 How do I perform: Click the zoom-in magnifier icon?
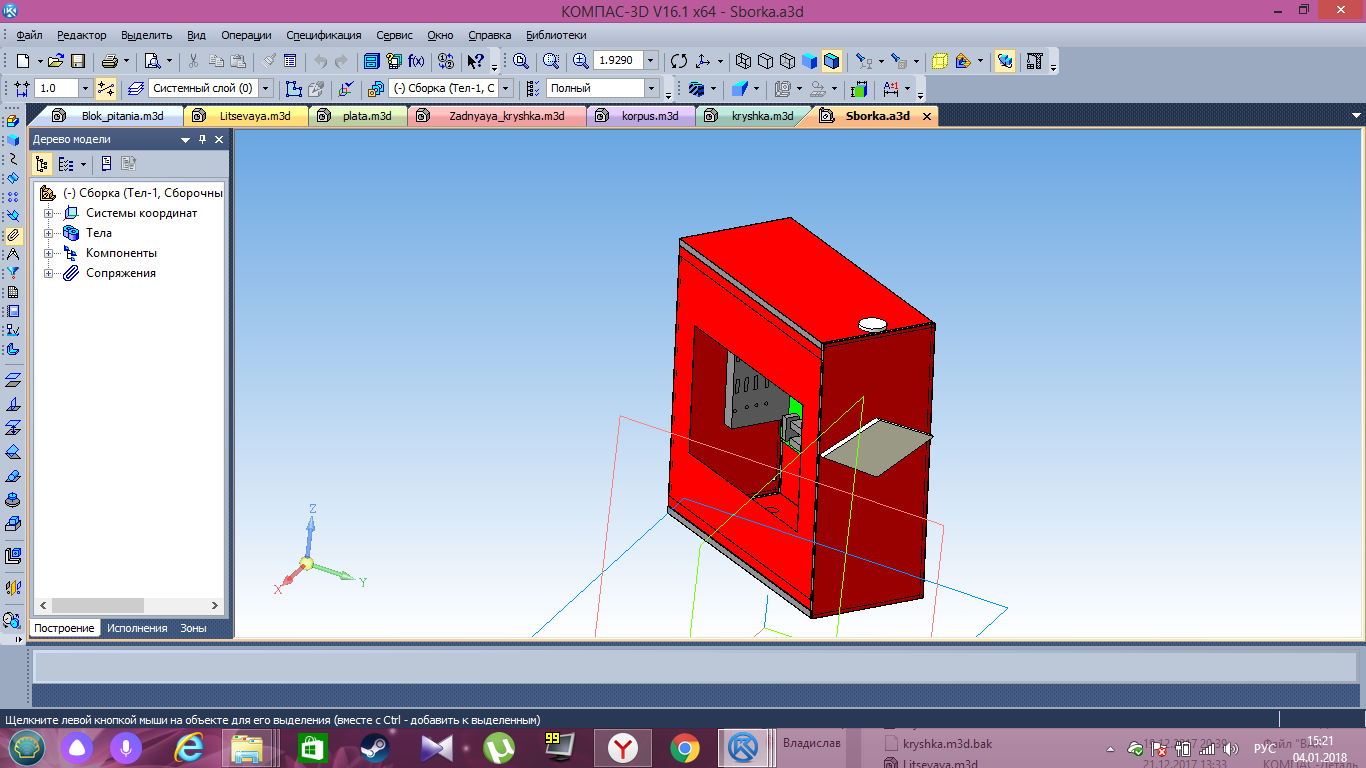[580, 61]
